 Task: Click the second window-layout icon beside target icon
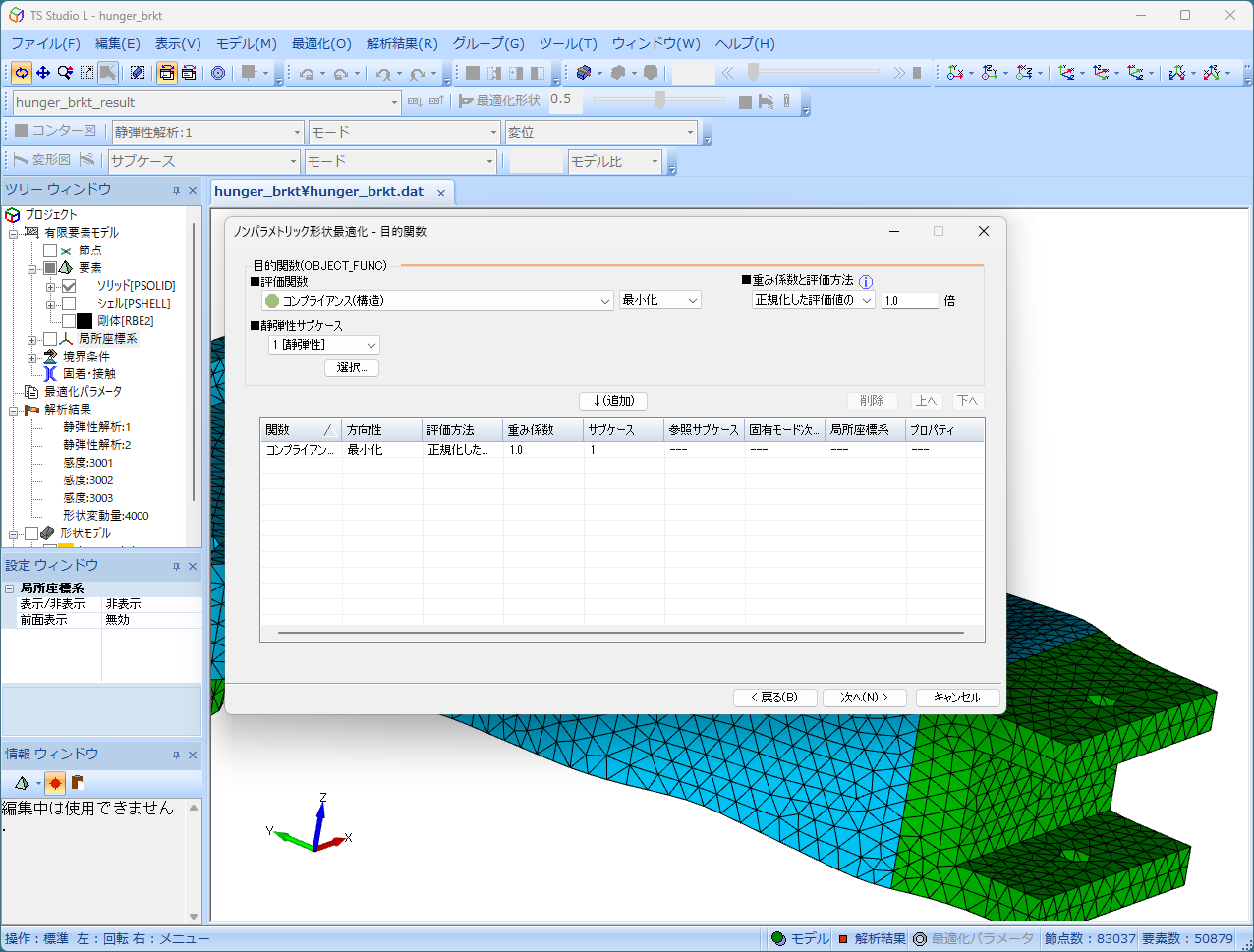point(189,73)
